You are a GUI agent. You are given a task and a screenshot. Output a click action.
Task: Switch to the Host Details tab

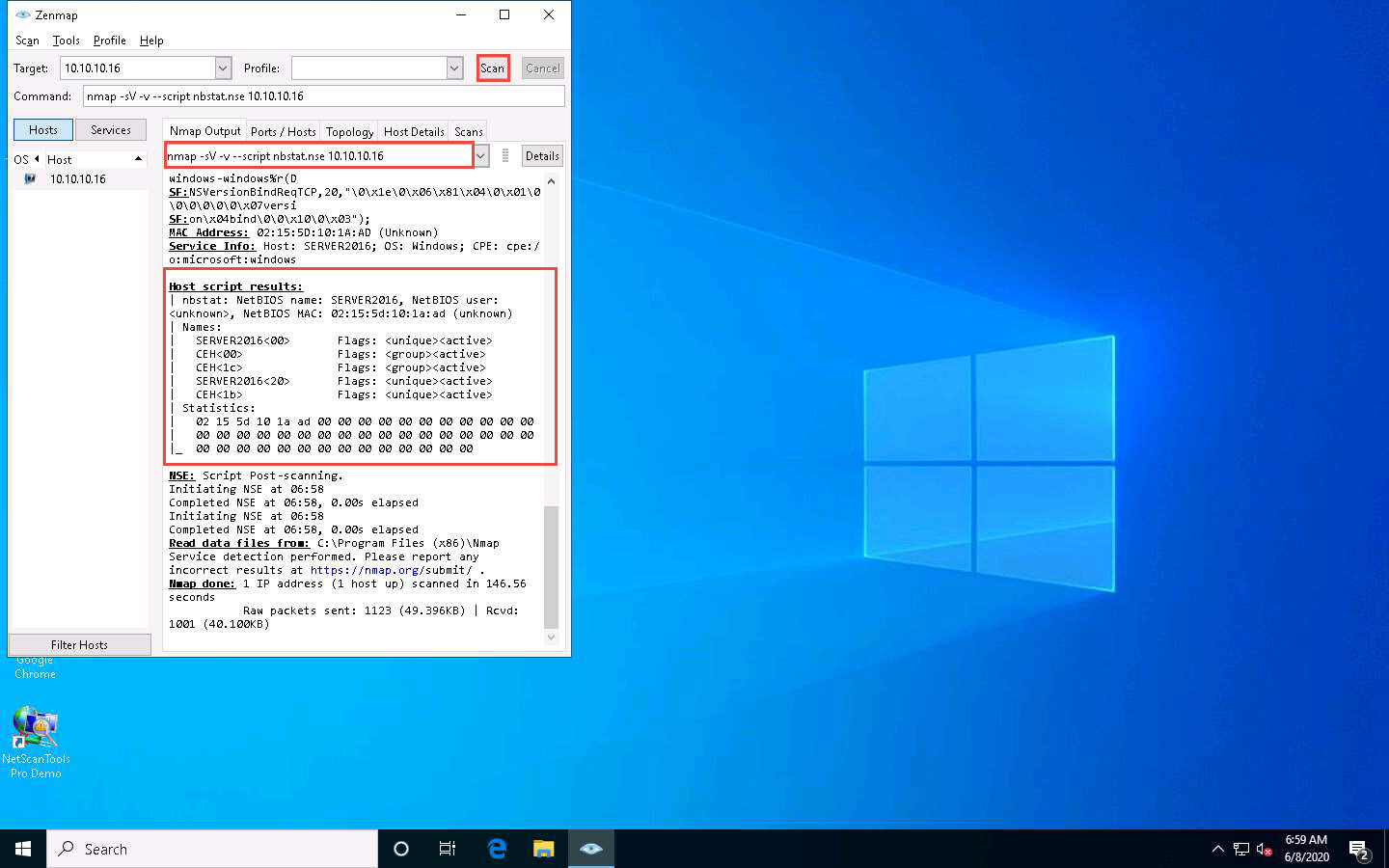coord(414,132)
